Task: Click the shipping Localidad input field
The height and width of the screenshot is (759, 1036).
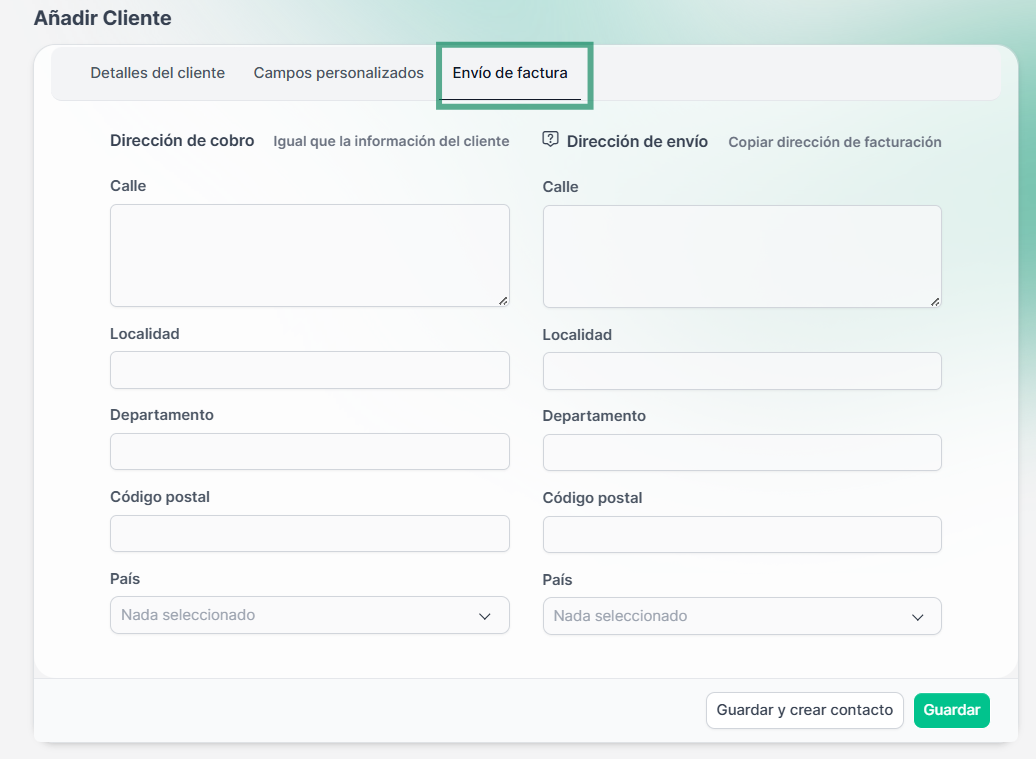Action: [x=742, y=371]
